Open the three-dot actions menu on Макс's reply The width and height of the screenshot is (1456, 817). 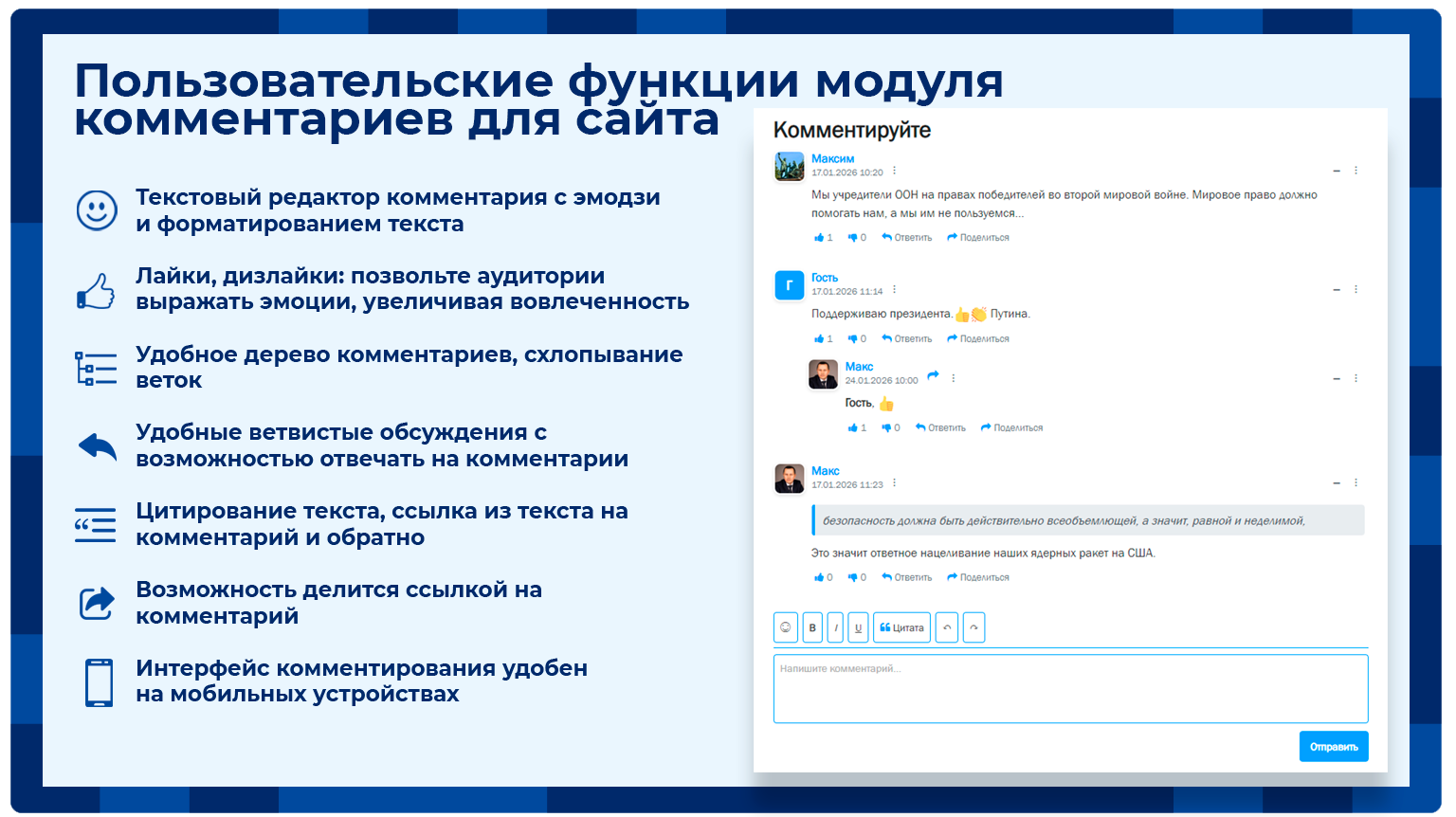[953, 377]
